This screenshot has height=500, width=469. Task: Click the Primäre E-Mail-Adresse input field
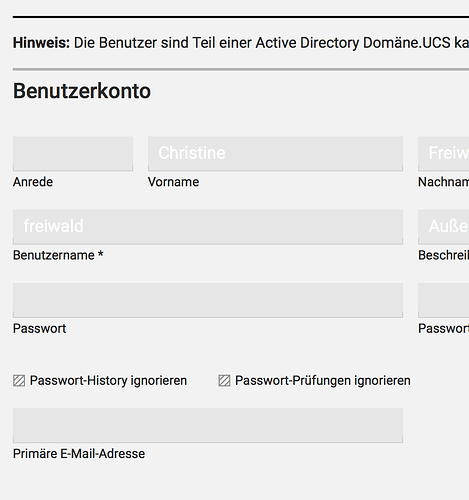(x=208, y=425)
